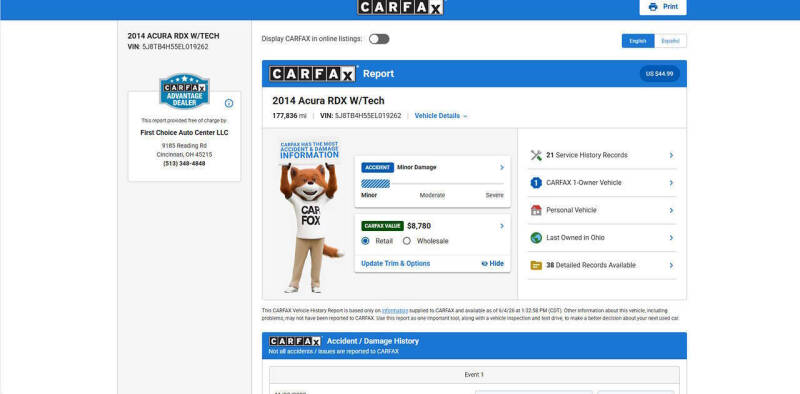
Task: Click the CARFAX Advantage Dealer badge
Action: pos(184,91)
